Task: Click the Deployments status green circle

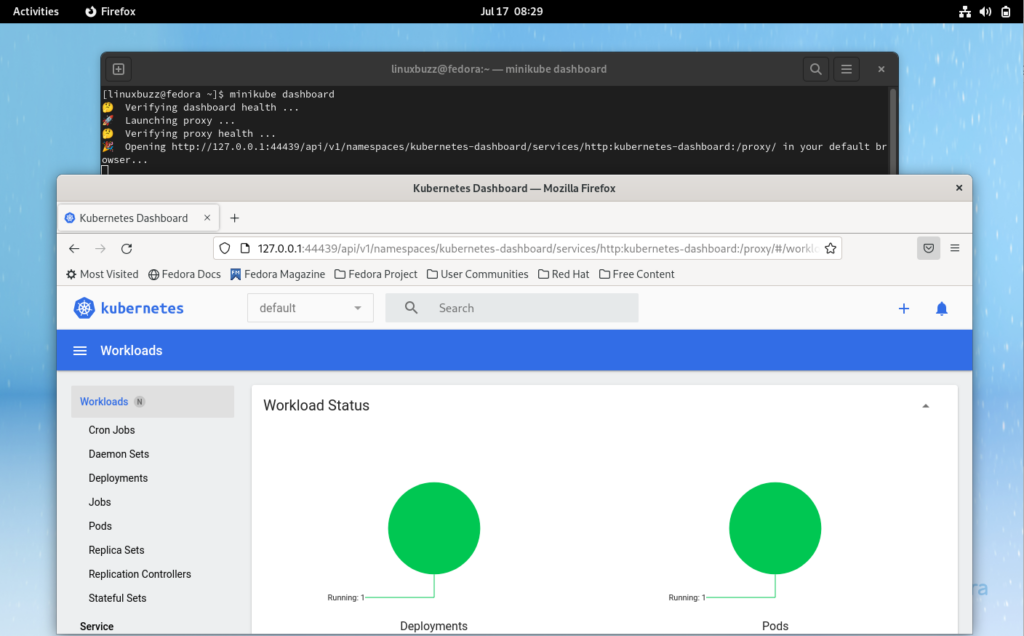Action: 434,528
